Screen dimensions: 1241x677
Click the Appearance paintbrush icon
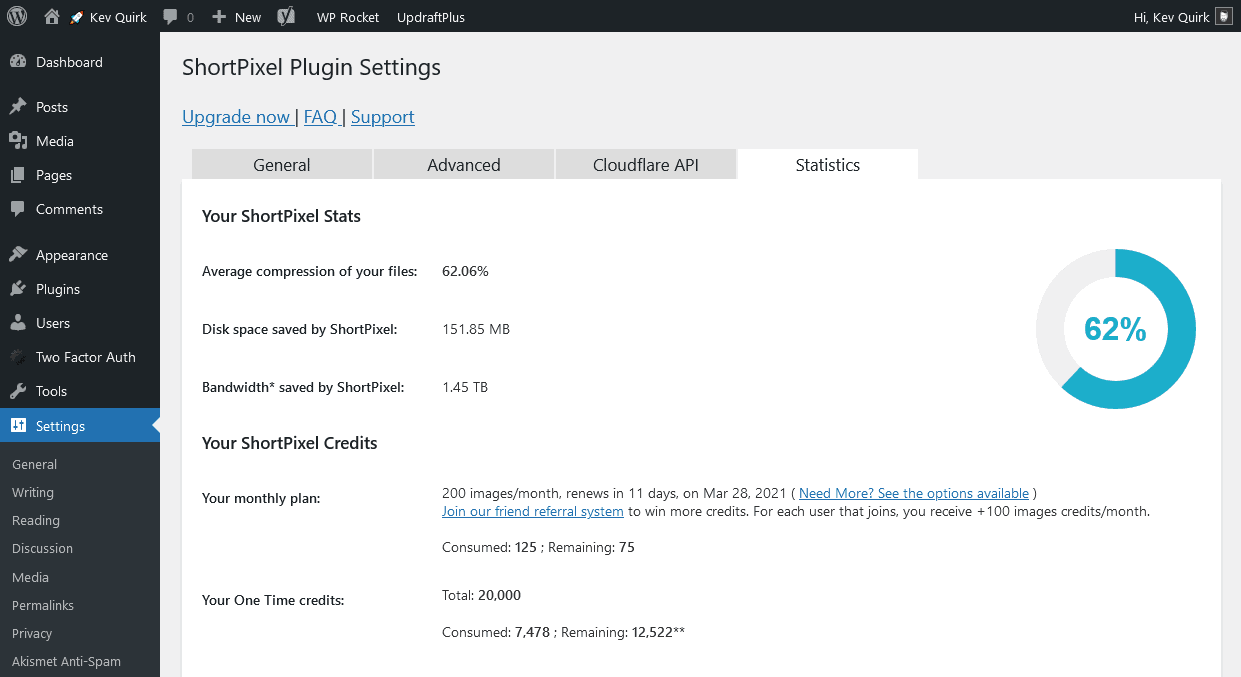[x=17, y=255]
